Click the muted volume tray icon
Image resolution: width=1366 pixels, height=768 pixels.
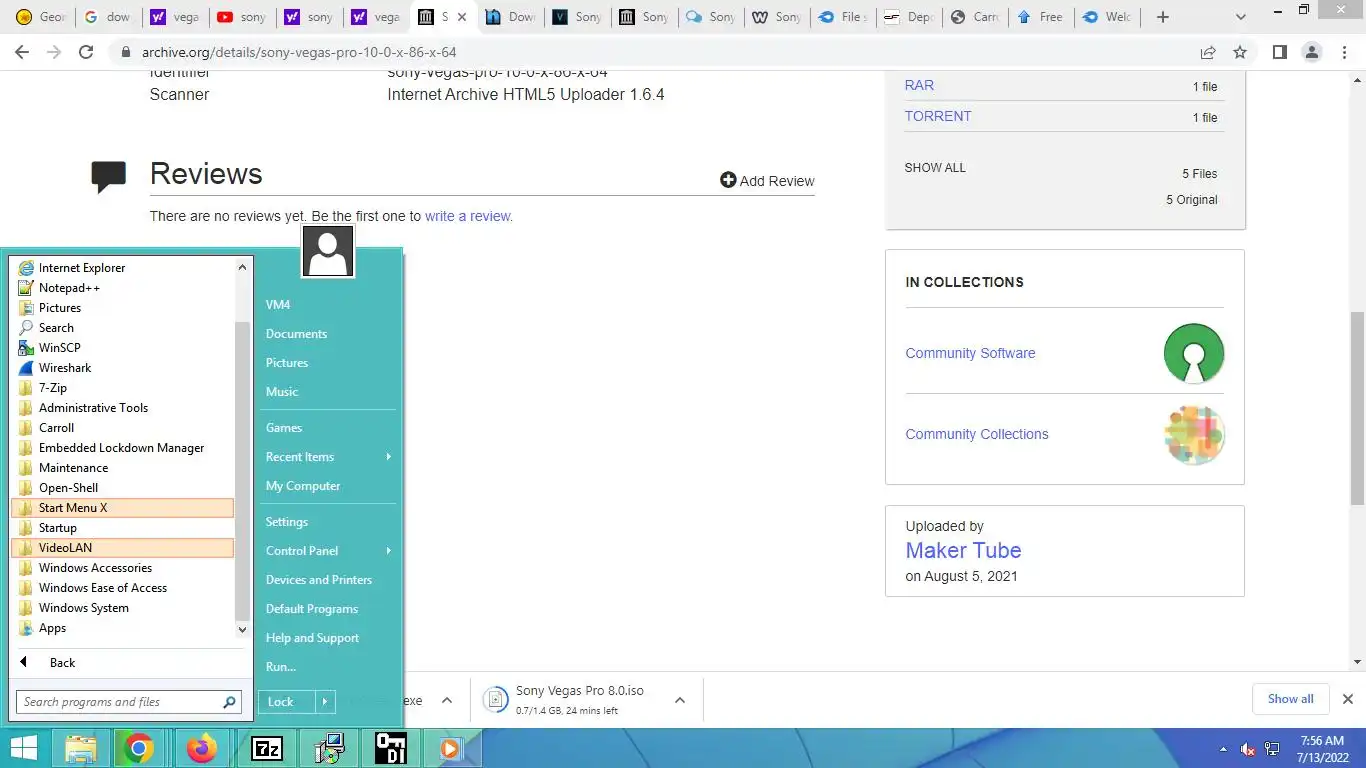pos(1248,749)
